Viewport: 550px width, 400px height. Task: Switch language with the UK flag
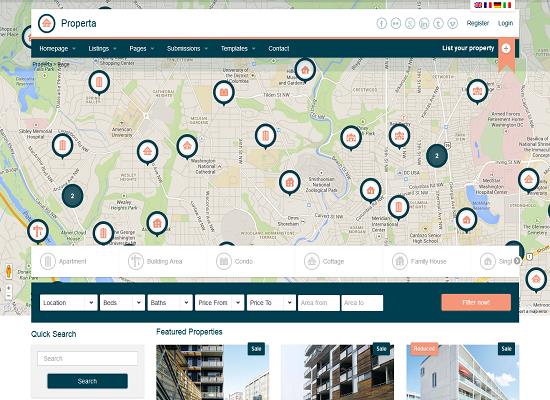[478, 5]
